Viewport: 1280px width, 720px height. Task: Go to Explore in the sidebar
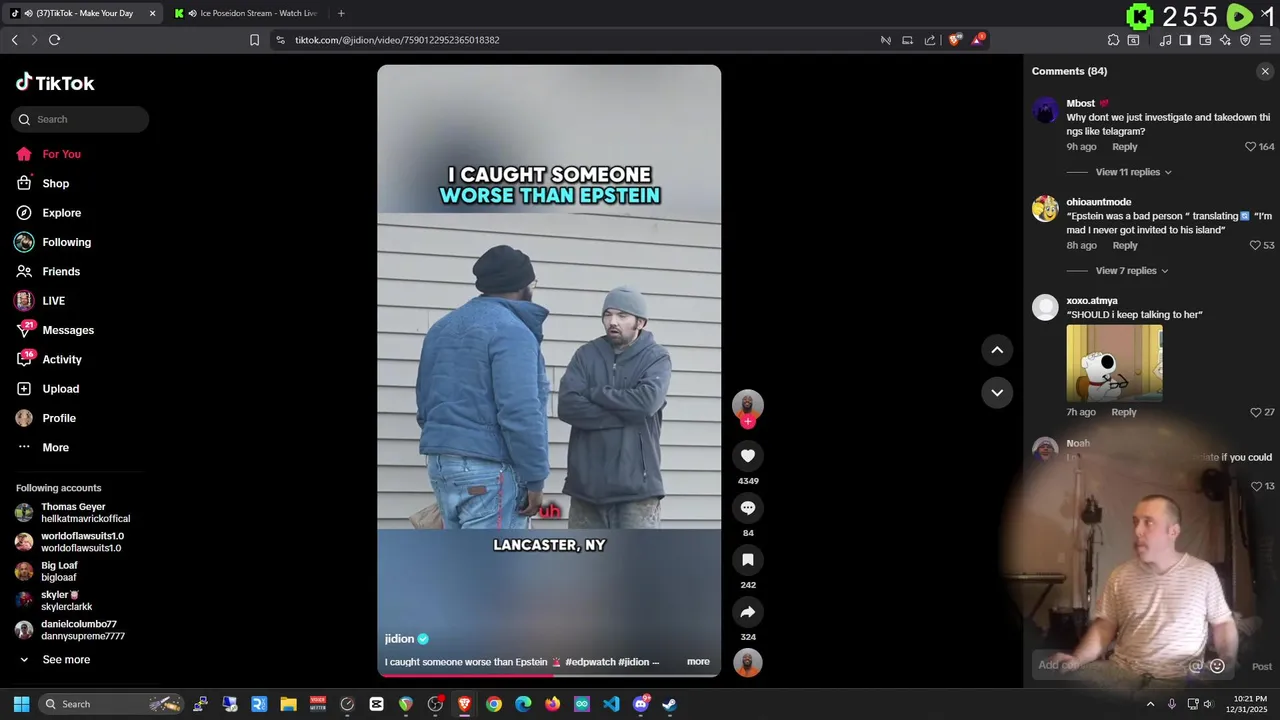pos(62,213)
